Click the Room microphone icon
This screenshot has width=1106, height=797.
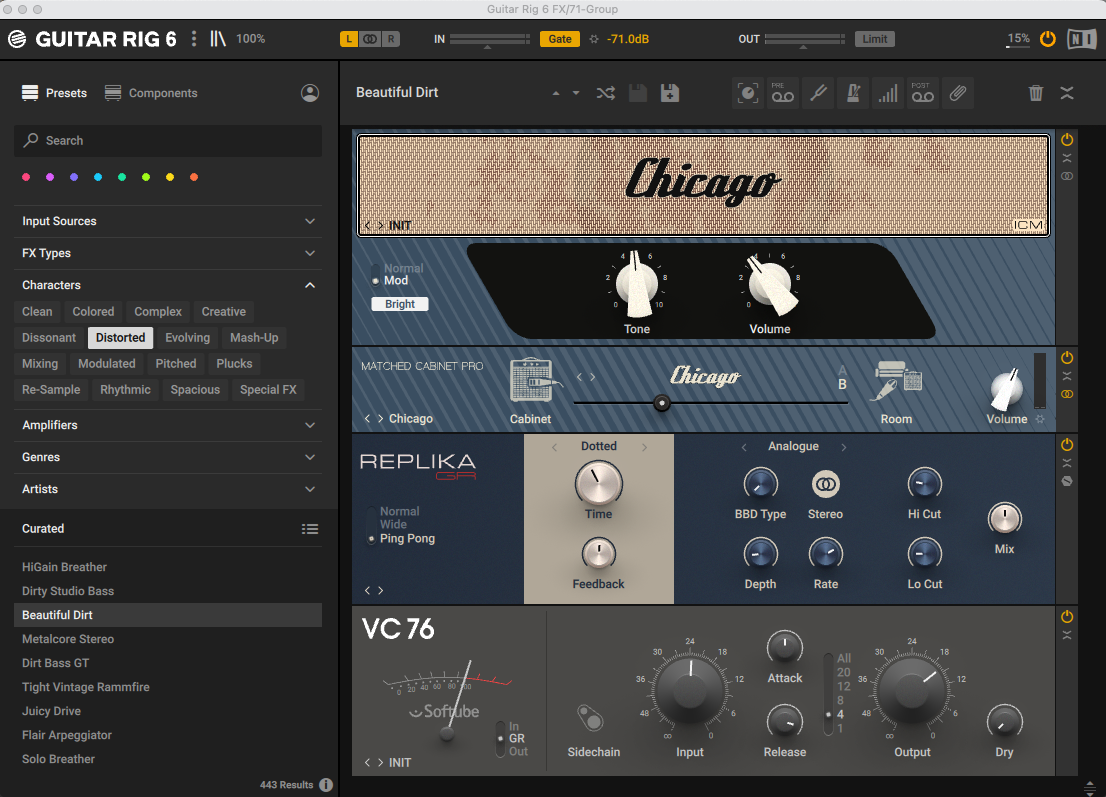tap(898, 381)
